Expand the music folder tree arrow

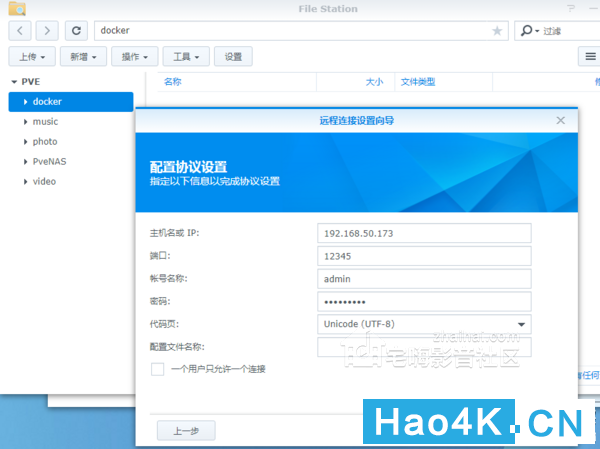25,122
